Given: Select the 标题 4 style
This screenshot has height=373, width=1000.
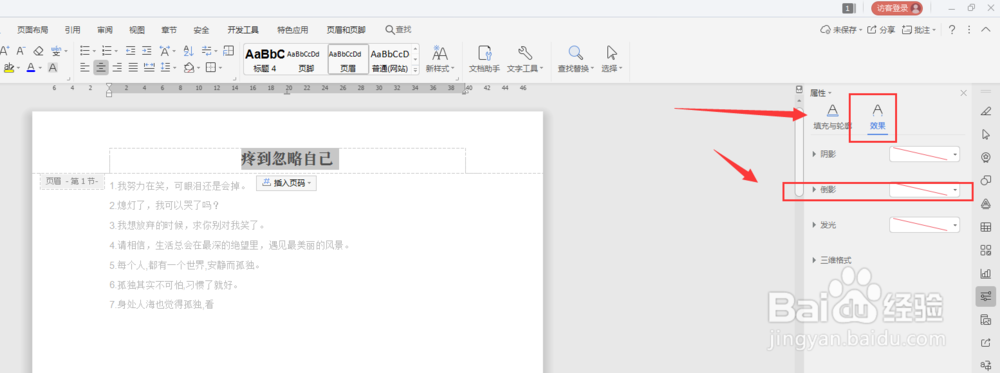Looking at the screenshot, I should [265, 59].
